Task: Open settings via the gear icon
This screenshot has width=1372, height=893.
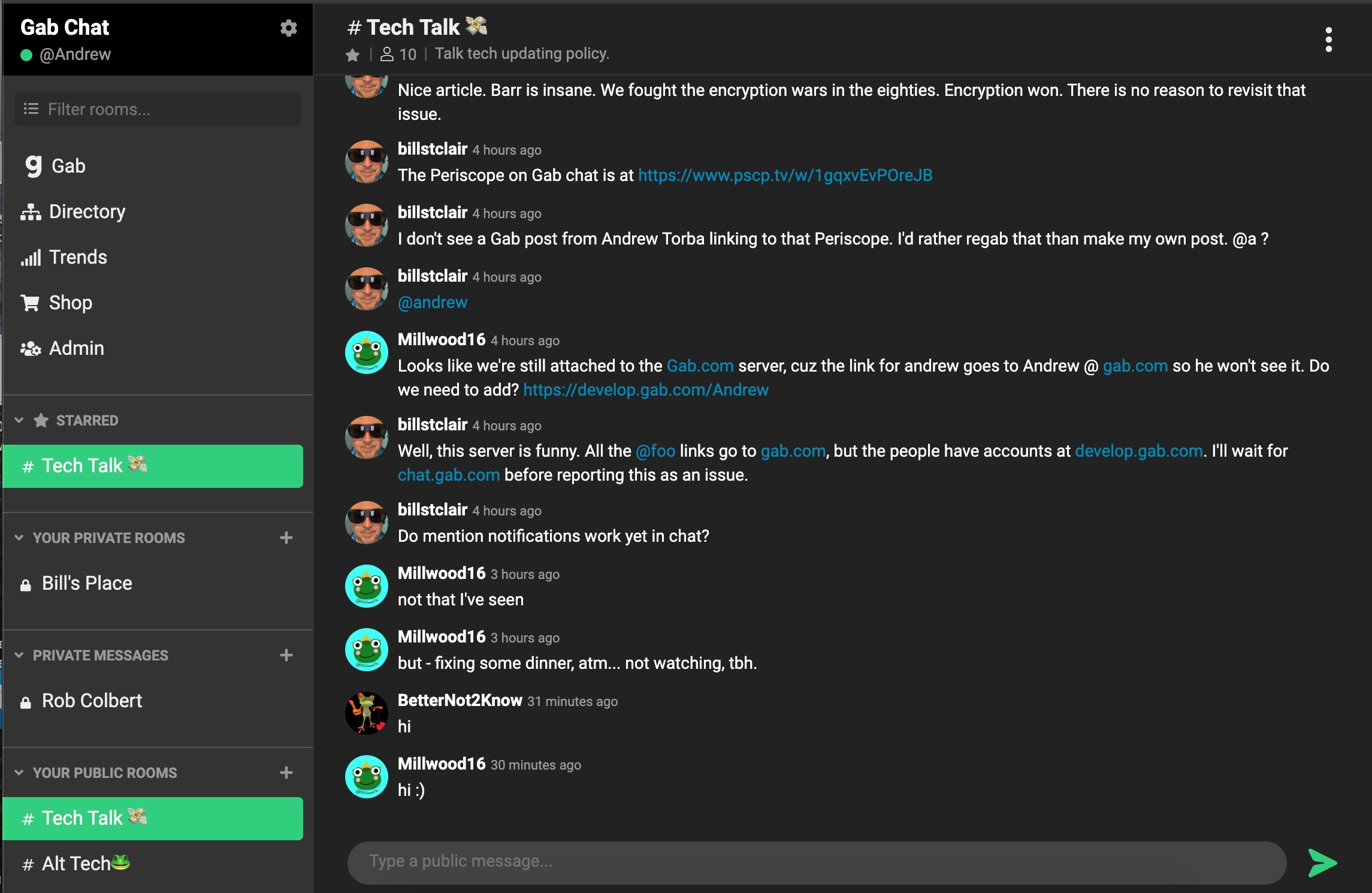Action: coord(289,28)
